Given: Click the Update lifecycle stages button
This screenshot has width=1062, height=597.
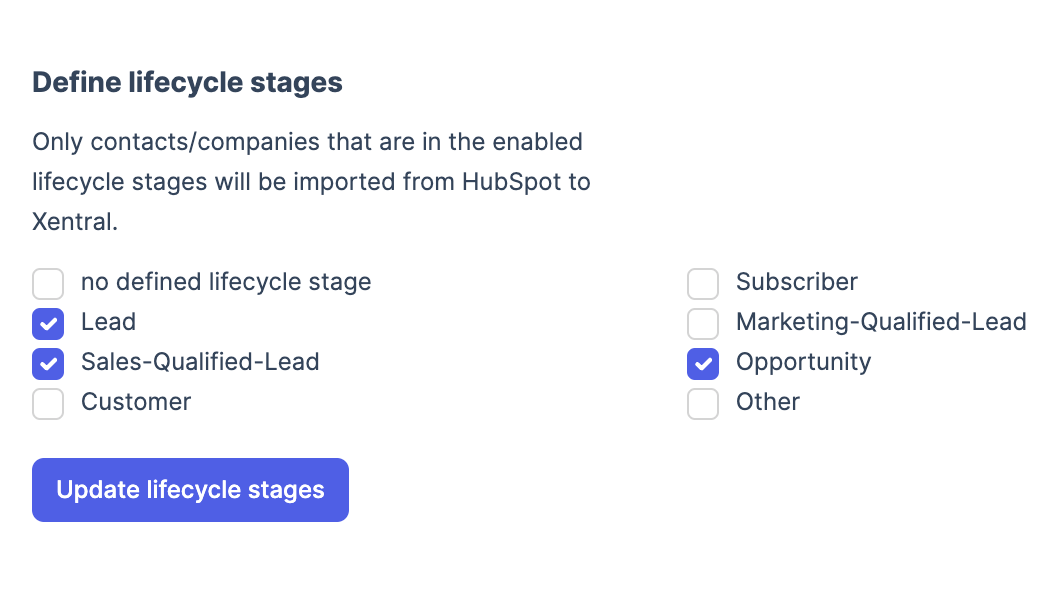Looking at the screenshot, I should click(x=190, y=490).
